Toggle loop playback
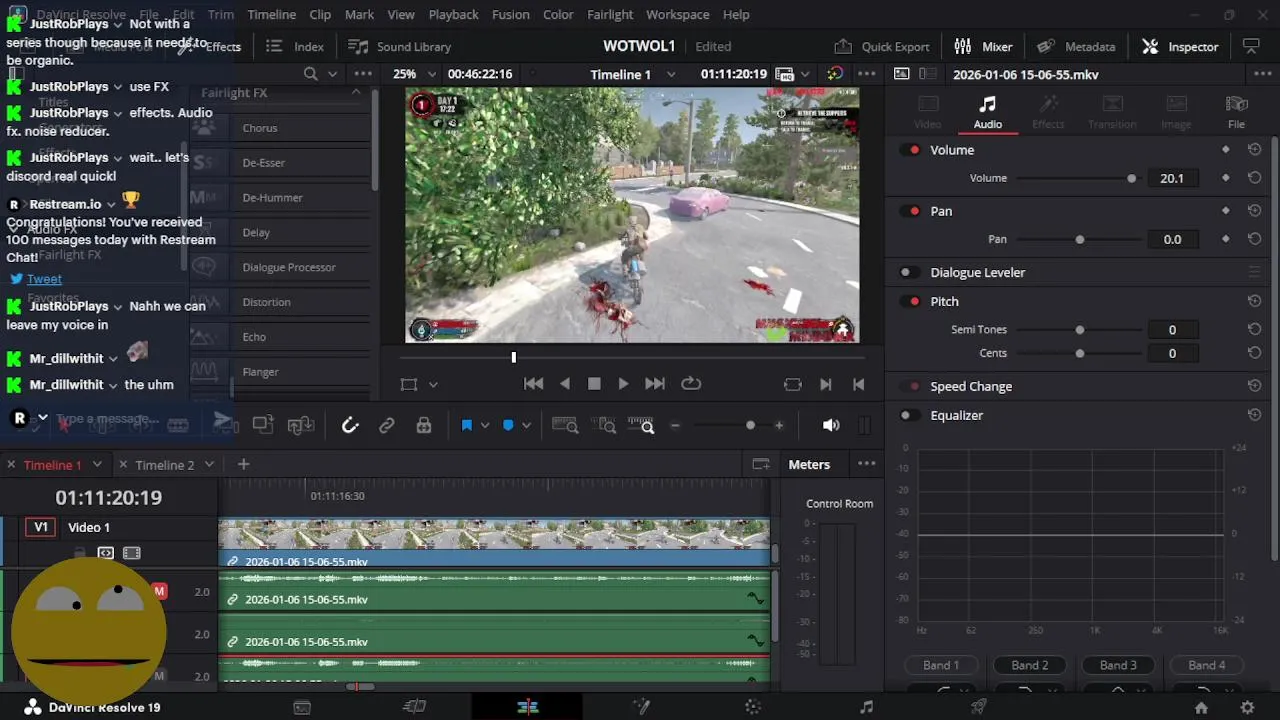This screenshot has width=1280, height=720. point(691,384)
